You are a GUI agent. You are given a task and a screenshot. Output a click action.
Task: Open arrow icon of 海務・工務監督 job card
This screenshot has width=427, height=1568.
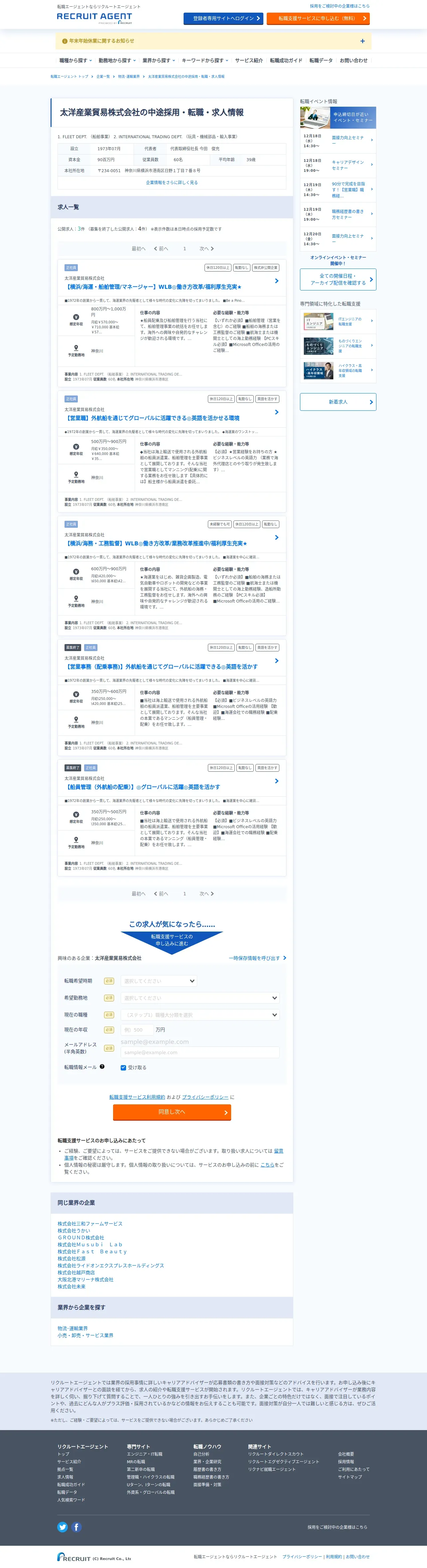tap(277, 537)
